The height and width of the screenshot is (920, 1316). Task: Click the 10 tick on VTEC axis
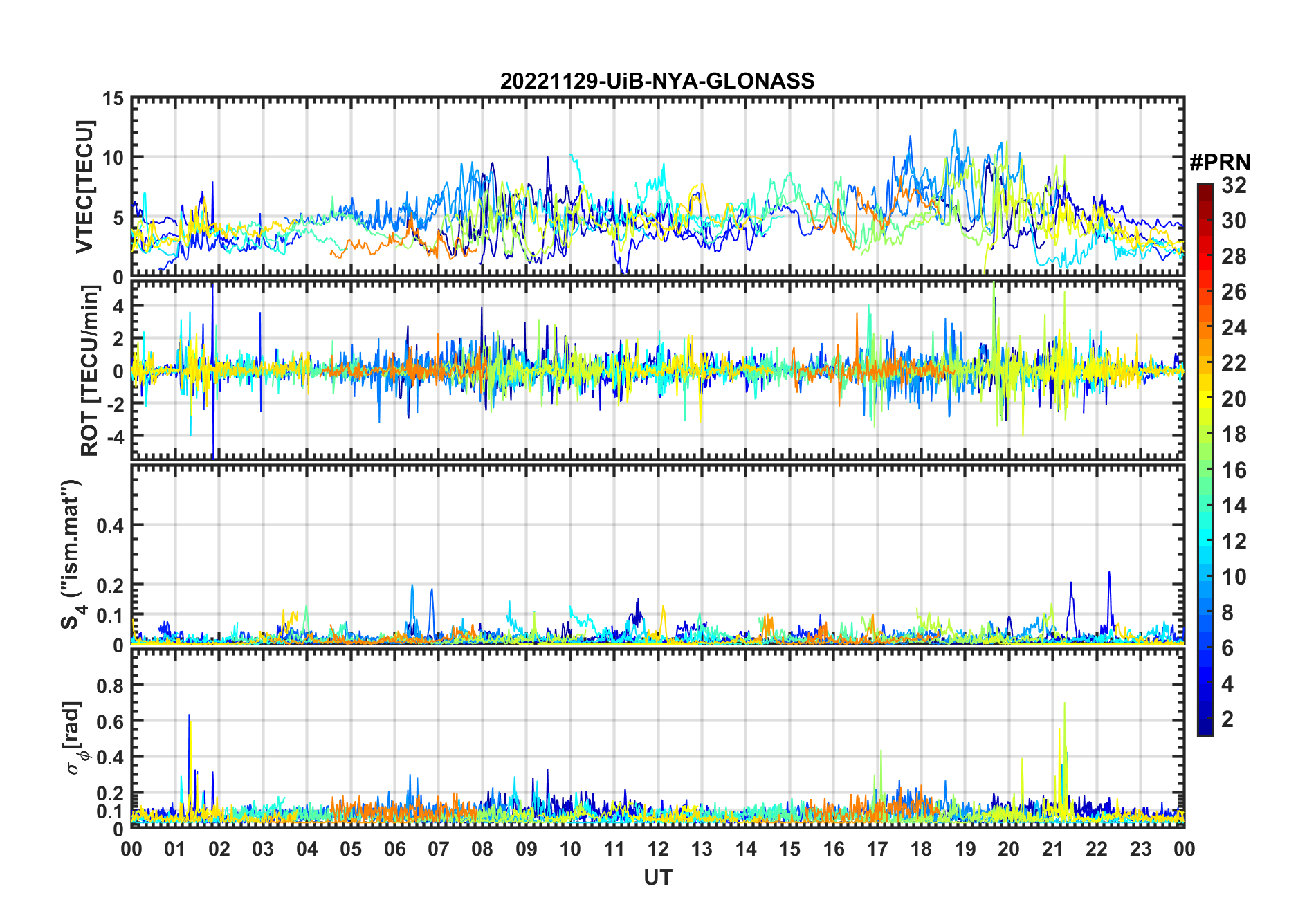point(113,158)
